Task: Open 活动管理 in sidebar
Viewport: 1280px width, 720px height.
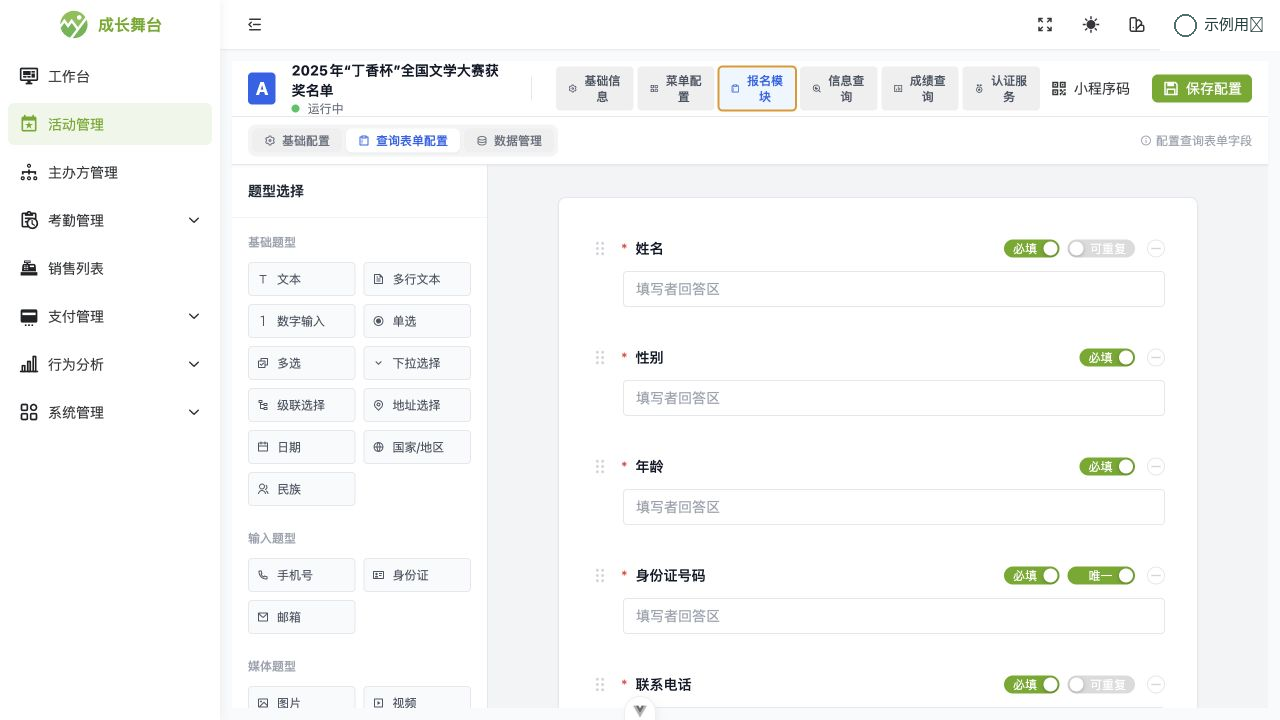Action: pyautogui.click(x=110, y=124)
